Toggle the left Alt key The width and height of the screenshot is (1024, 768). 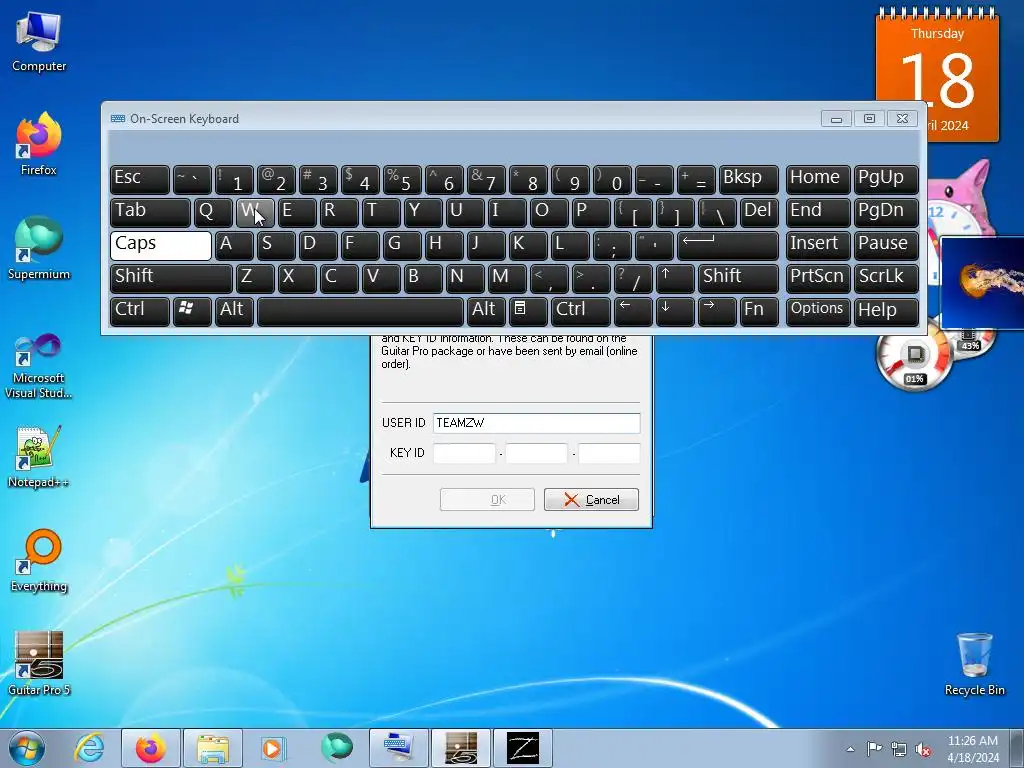(234, 311)
